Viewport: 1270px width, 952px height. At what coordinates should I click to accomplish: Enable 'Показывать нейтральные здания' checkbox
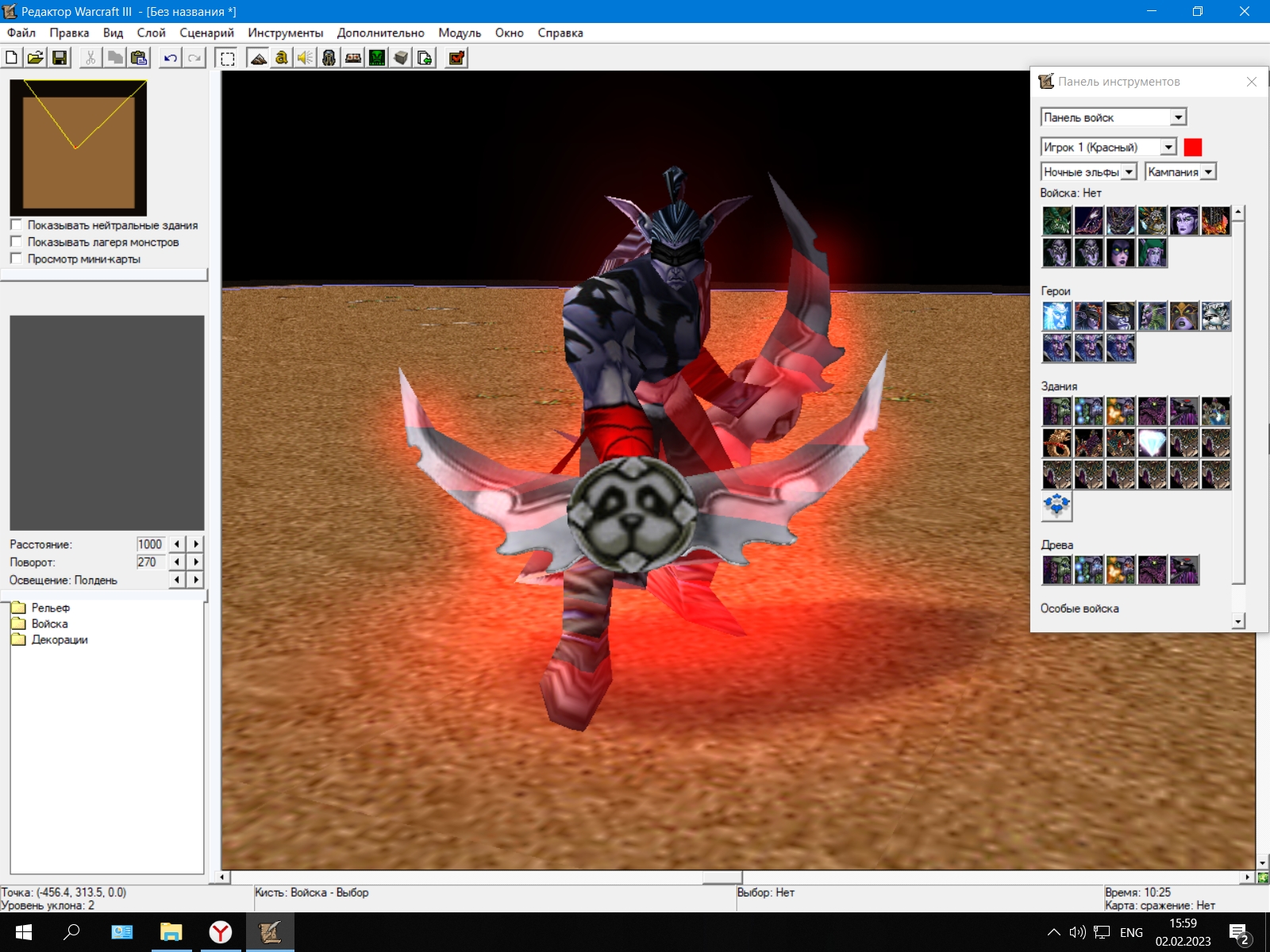(x=16, y=225)
